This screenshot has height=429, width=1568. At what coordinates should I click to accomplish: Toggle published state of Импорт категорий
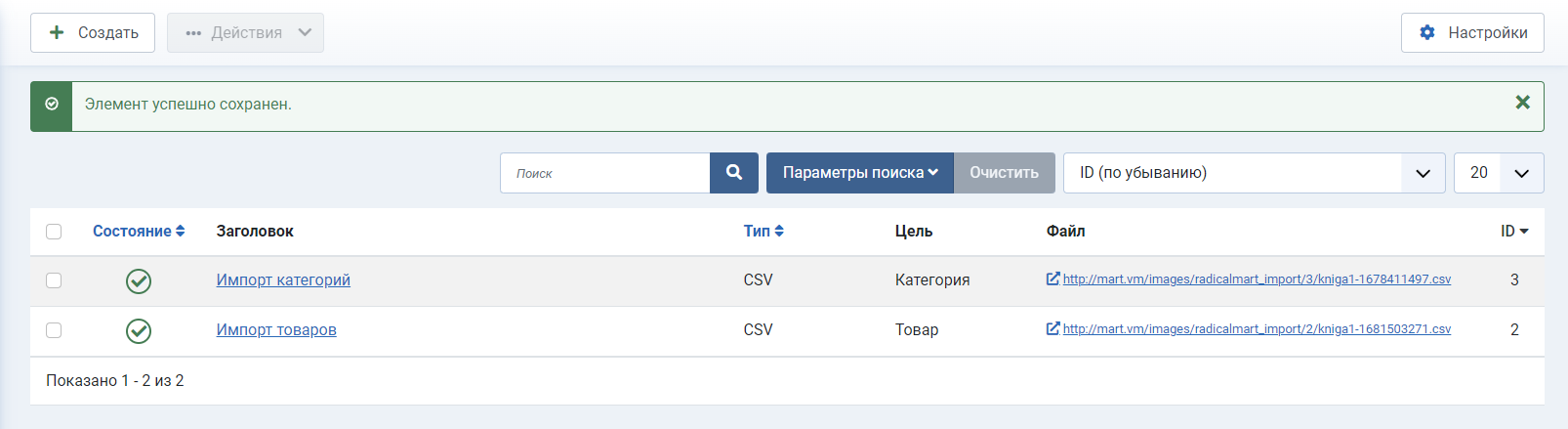(x=139, y=281)
